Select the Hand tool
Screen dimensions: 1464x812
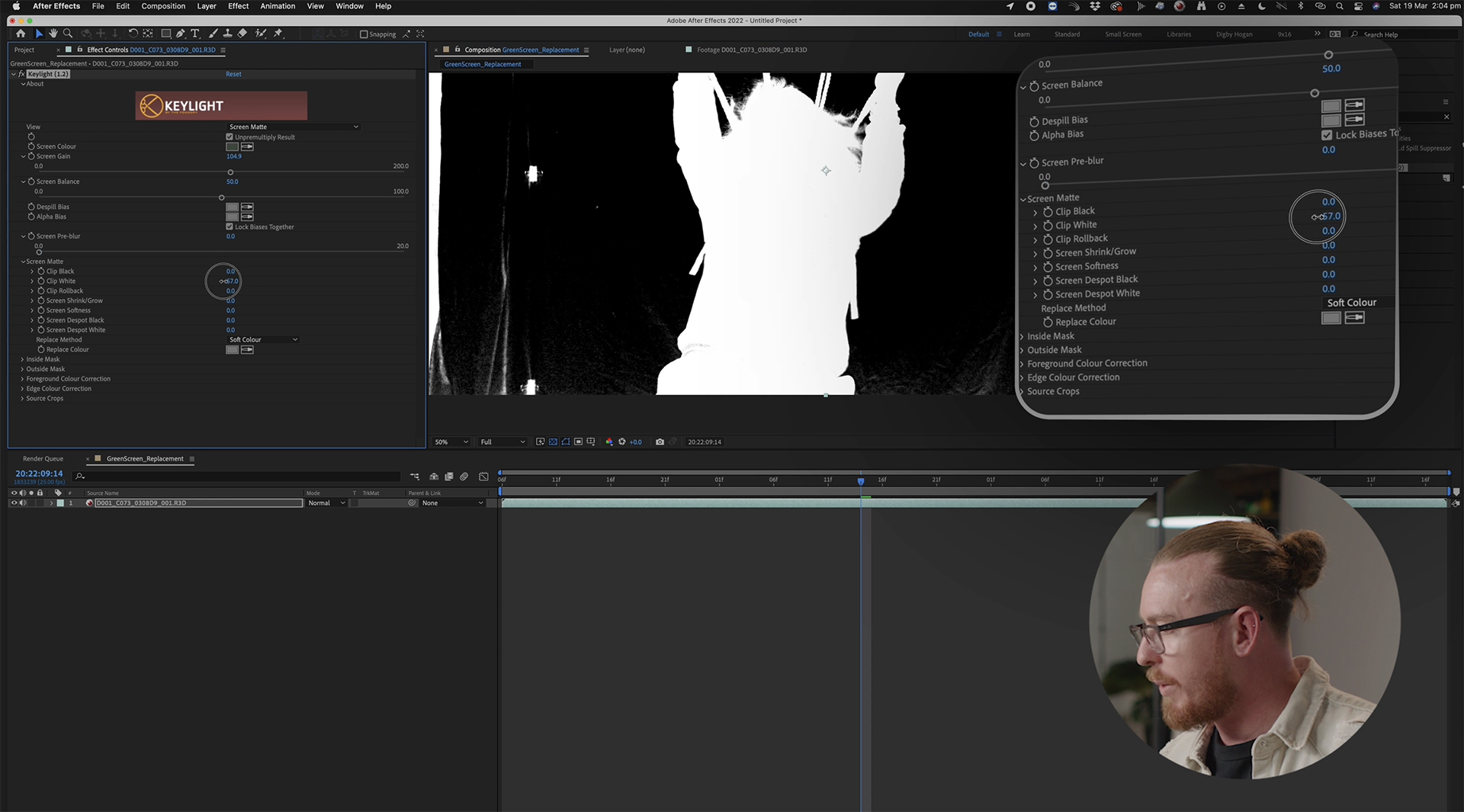[x=53, y=34]
